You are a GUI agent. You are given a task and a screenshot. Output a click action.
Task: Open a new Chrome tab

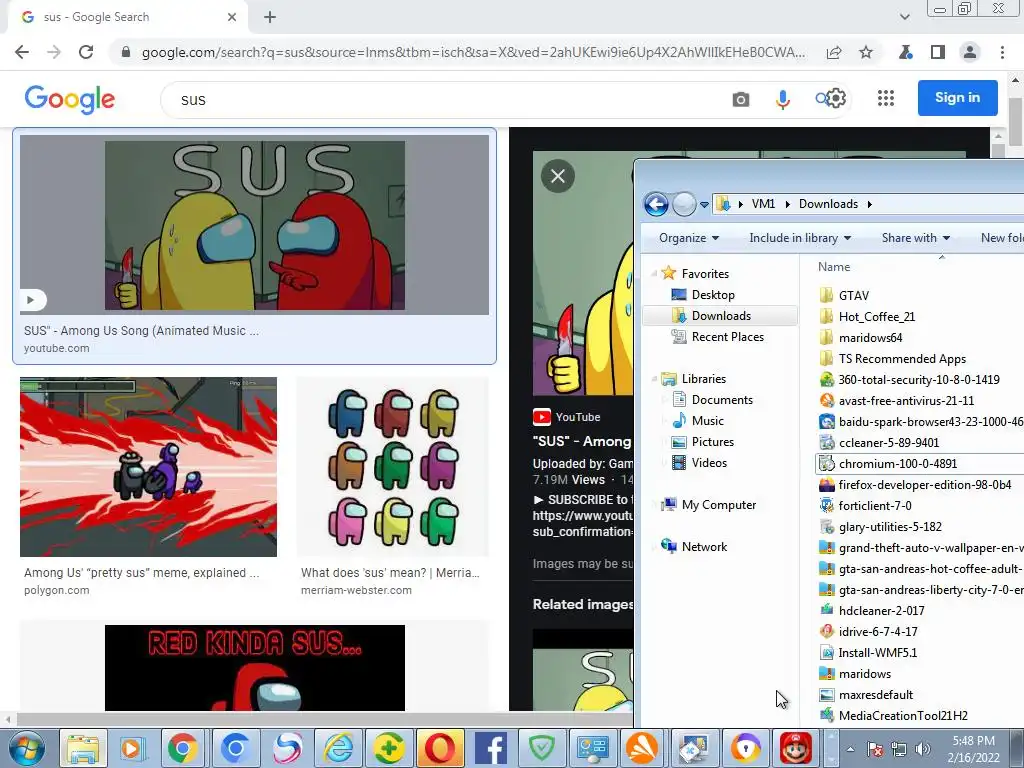pyautogui.click(x=270, y=17)
